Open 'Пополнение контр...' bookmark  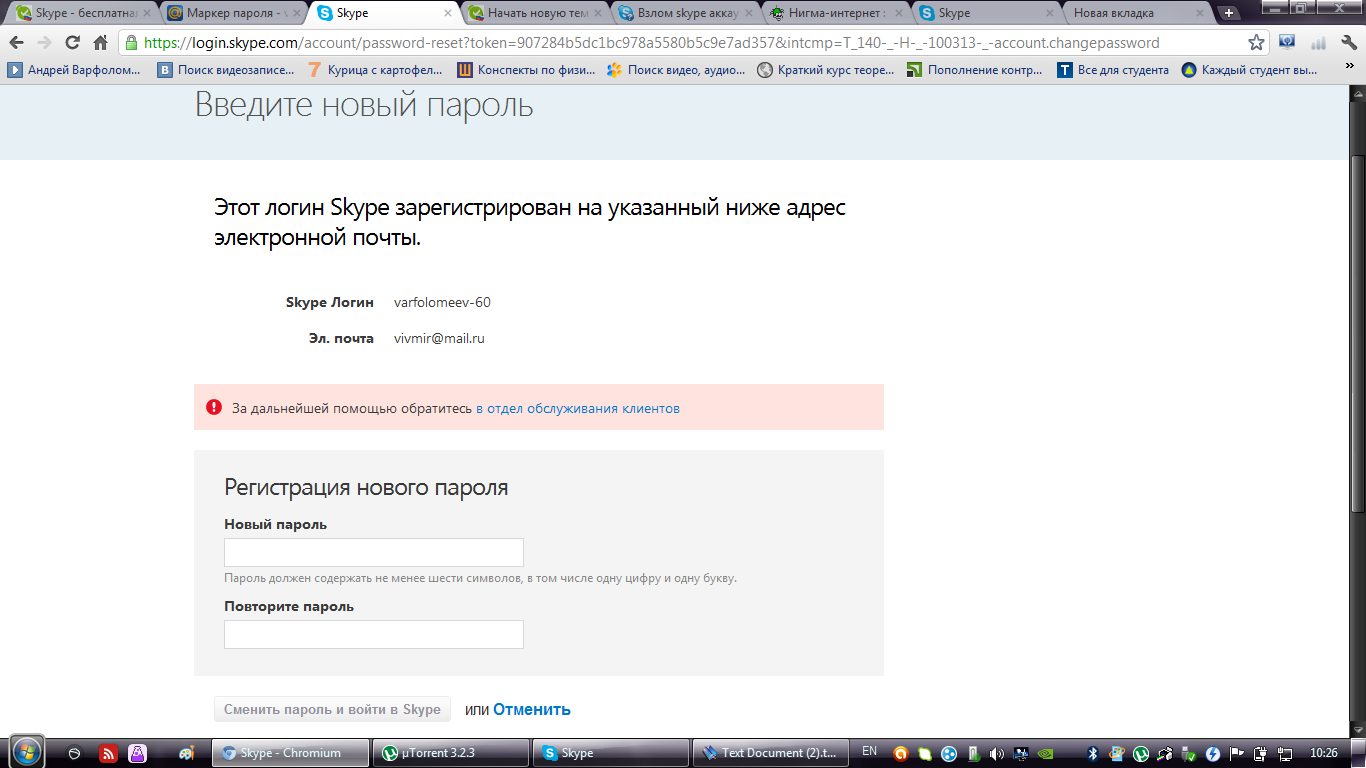(x=975, y=70)
